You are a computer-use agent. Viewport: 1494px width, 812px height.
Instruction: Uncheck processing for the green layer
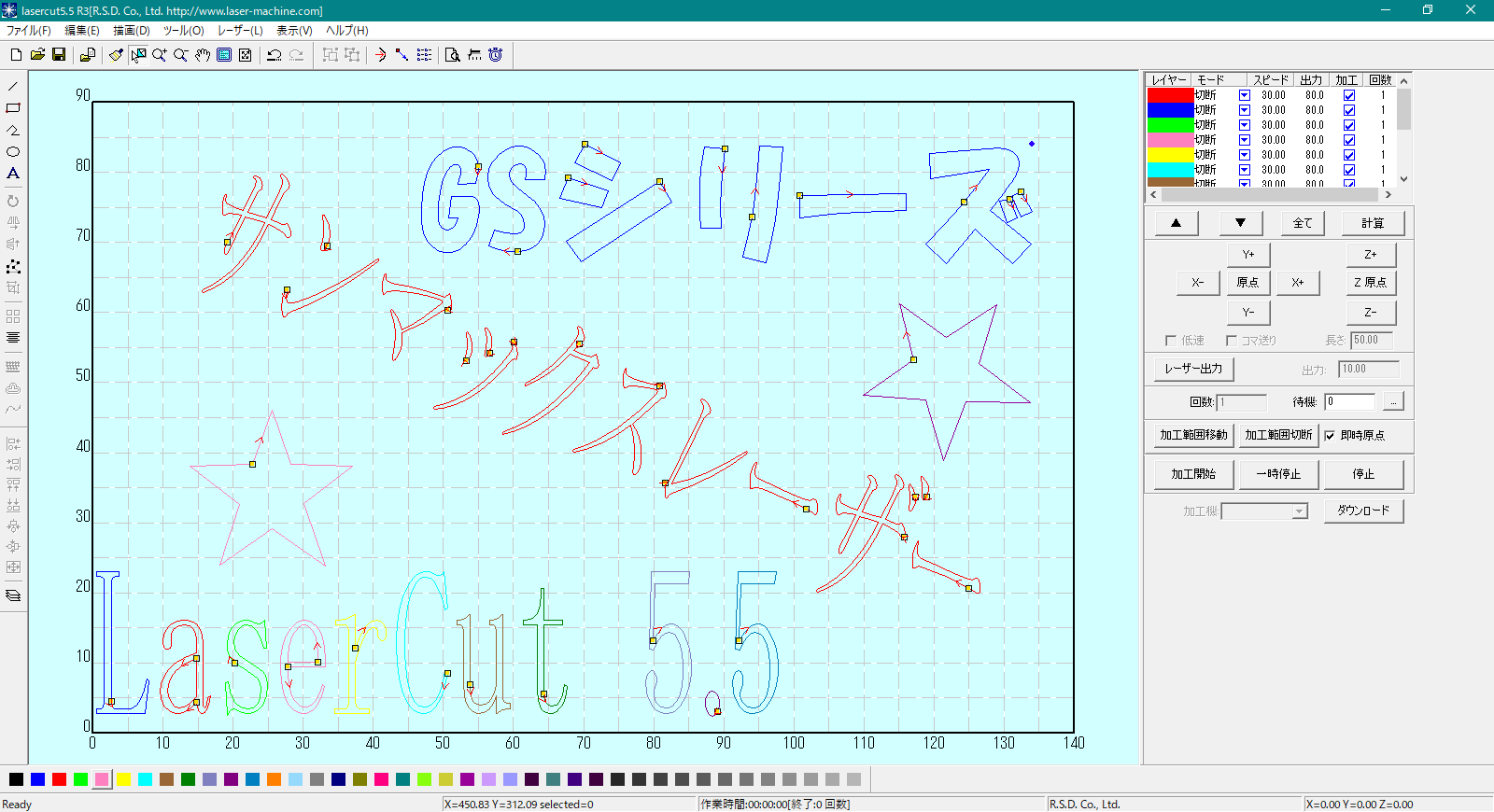tap(1349, 125)
